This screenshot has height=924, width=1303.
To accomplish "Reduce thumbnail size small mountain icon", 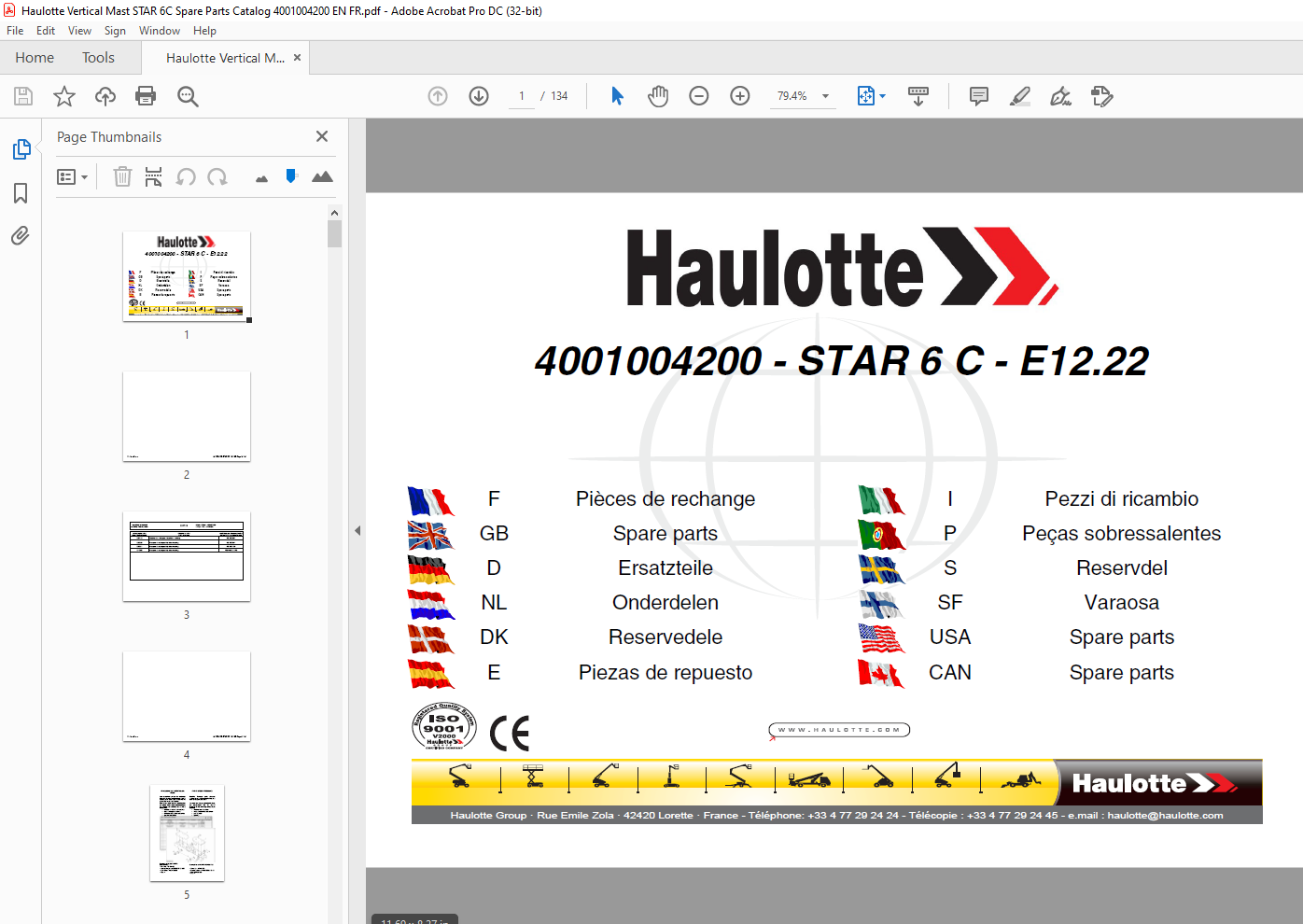I will tap(261, 178).
